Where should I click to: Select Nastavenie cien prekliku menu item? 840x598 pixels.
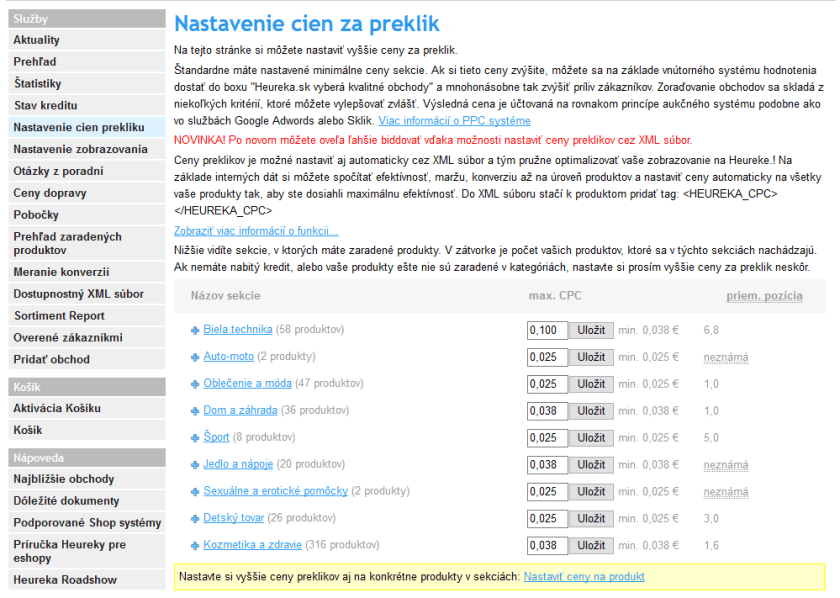87,128
